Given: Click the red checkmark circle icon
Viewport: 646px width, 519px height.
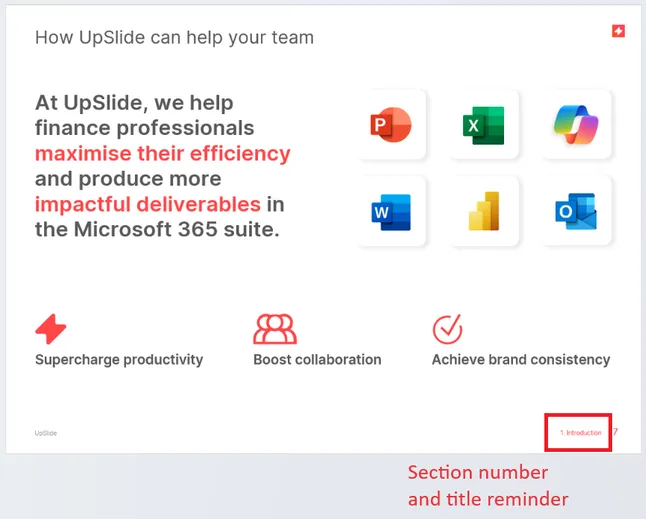Looking at the screenshot, I should pos(447,329).
